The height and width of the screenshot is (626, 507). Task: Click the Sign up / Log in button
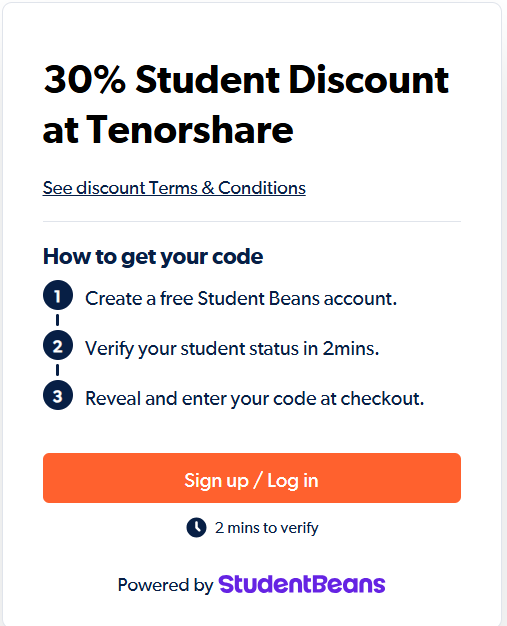252,478
